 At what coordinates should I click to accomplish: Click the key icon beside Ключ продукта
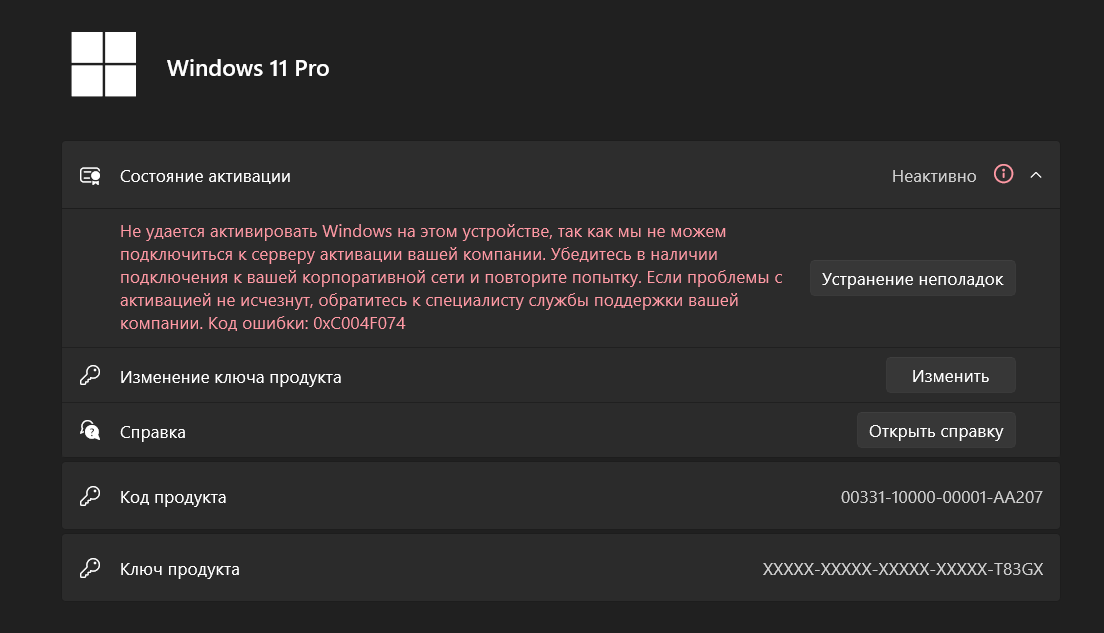click(x=90, y=568)
